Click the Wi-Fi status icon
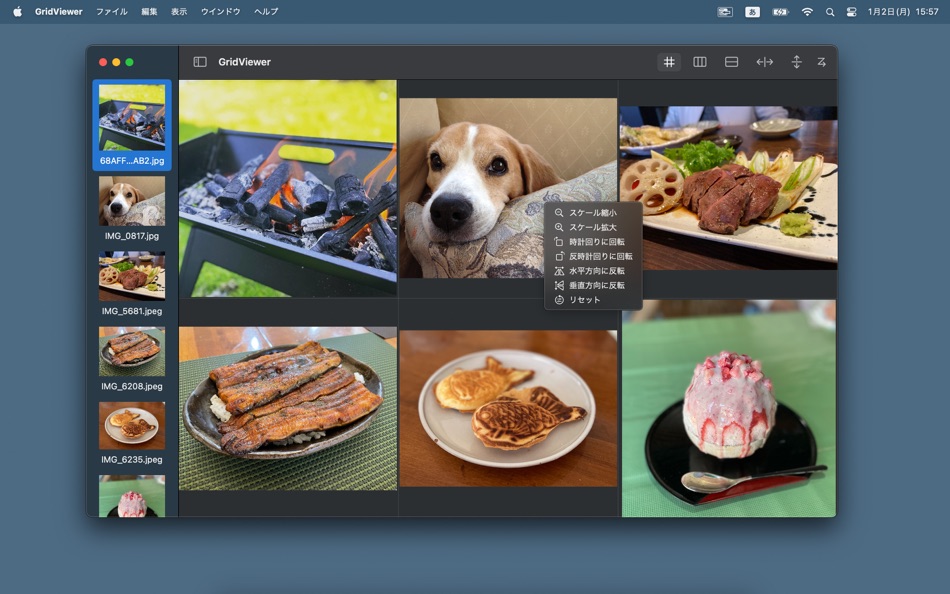 point(807,12)
